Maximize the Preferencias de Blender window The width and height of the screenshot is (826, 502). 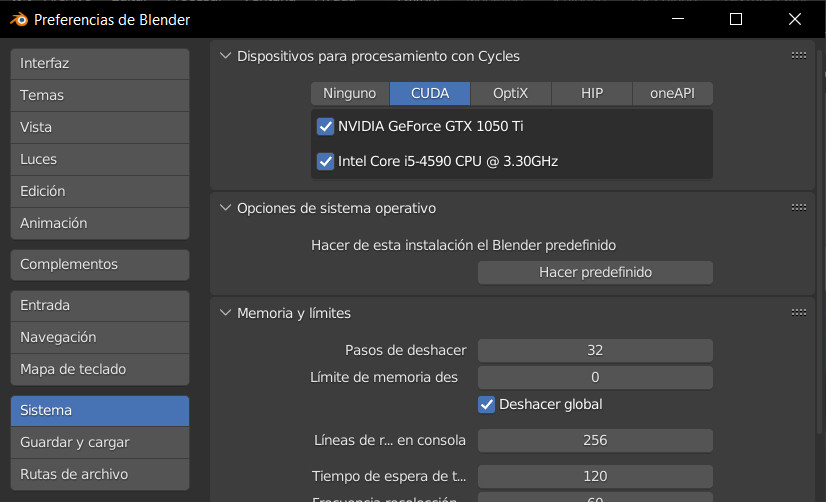coord(736,19)
